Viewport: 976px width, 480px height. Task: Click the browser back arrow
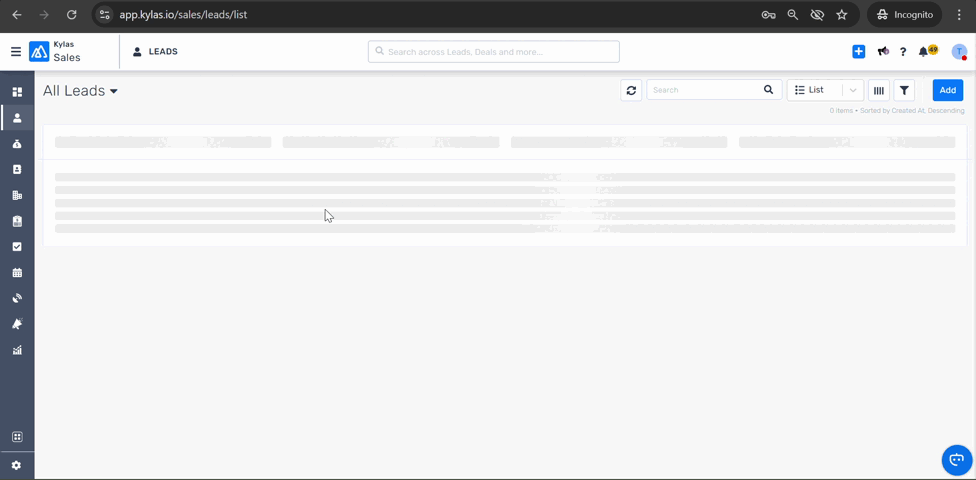tap(17, 14)
